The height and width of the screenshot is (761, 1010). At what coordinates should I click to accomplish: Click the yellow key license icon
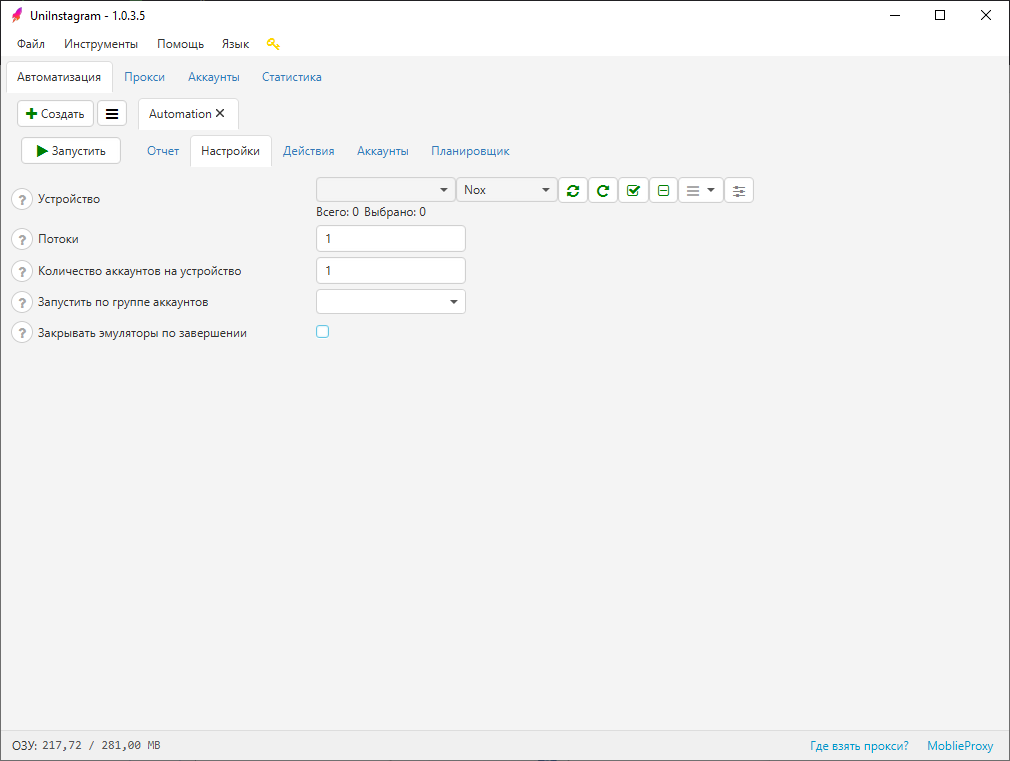(273, 44)
